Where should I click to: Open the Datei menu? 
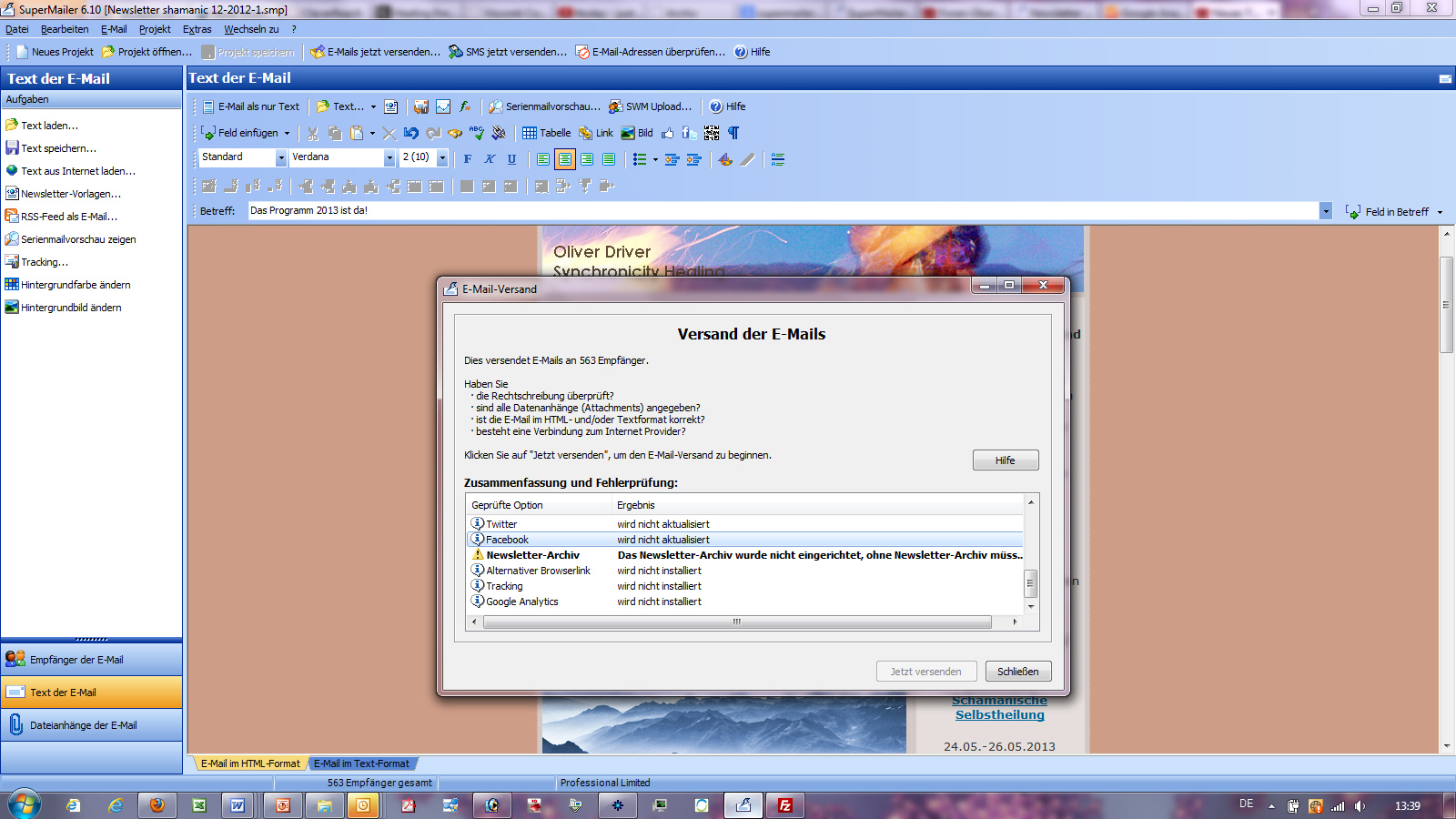pyautogui.click(x=16, y=29)
